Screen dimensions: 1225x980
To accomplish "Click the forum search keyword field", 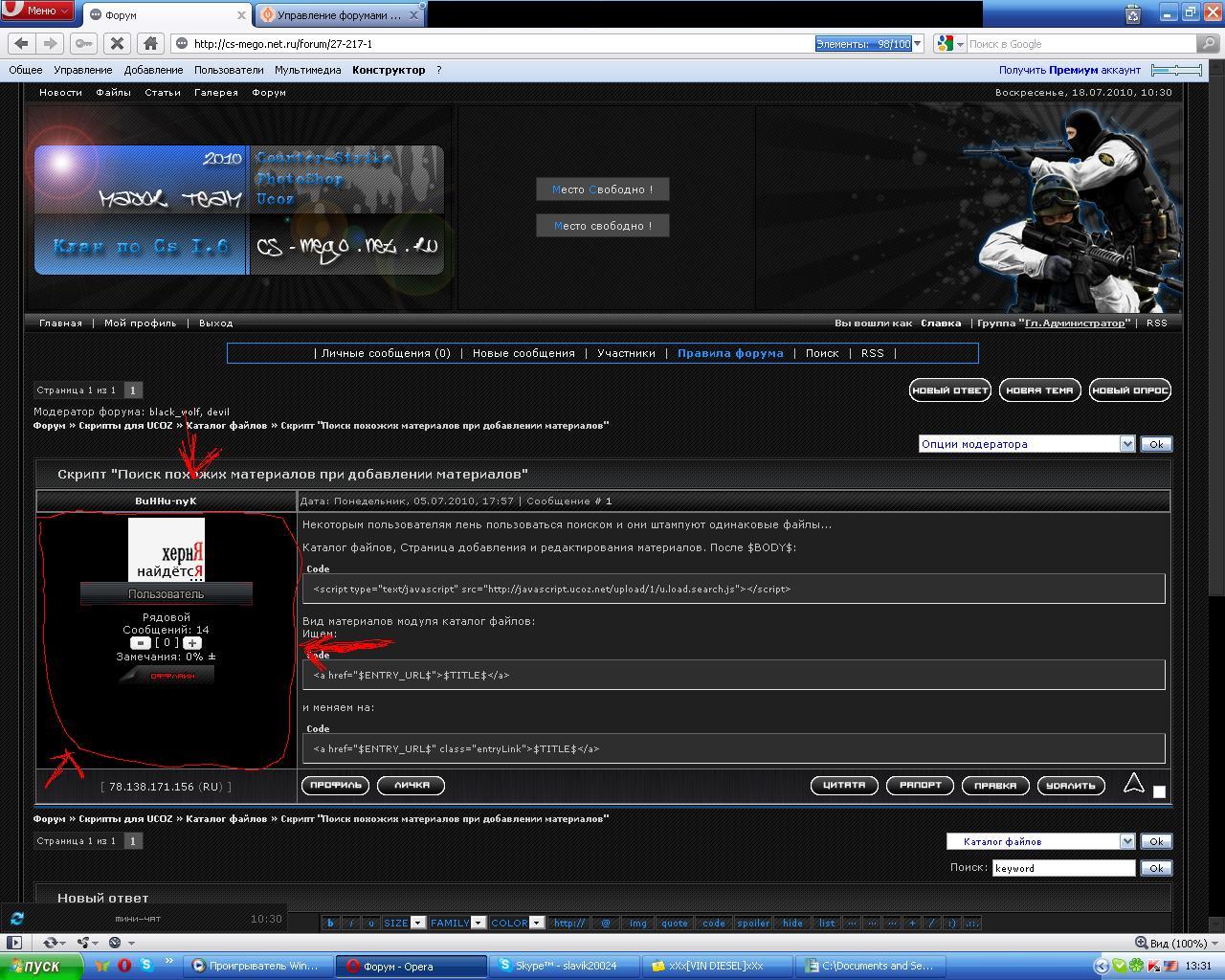I will [1063, 868].
